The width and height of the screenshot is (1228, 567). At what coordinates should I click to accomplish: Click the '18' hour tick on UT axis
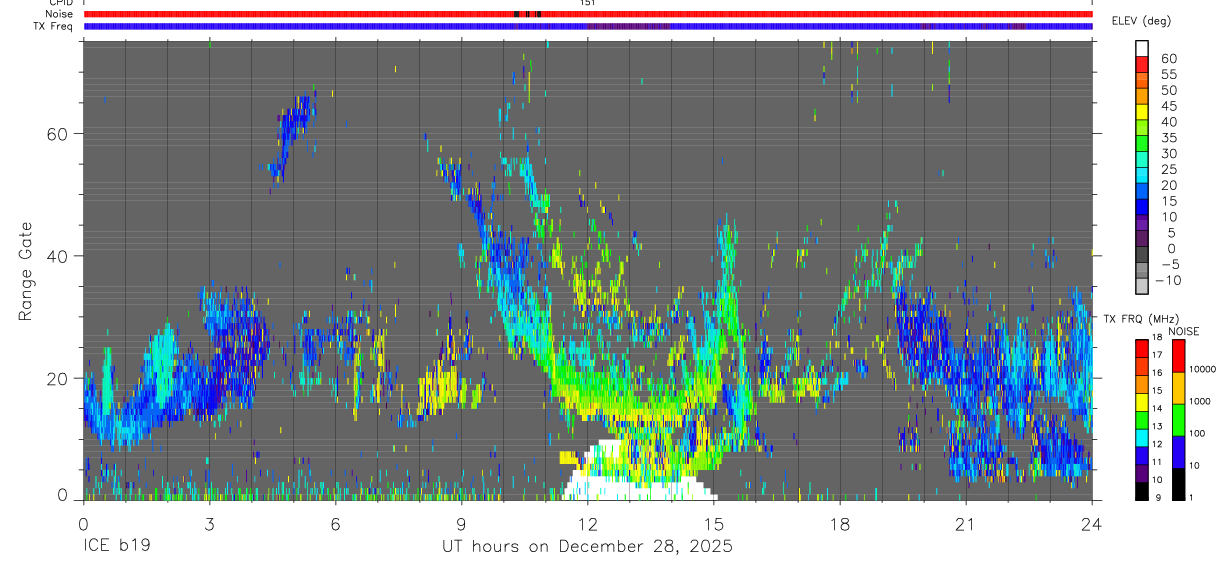pyautogui.click(x=839, y=523)
